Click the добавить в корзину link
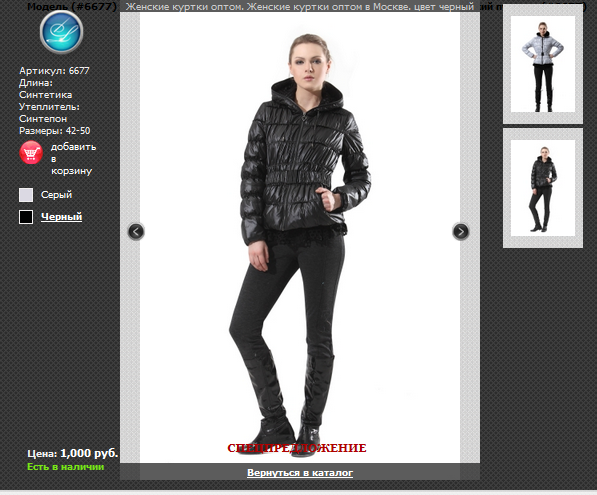This screenshot has height=495, width=597. pyautogui.click(x=73, y=159)
